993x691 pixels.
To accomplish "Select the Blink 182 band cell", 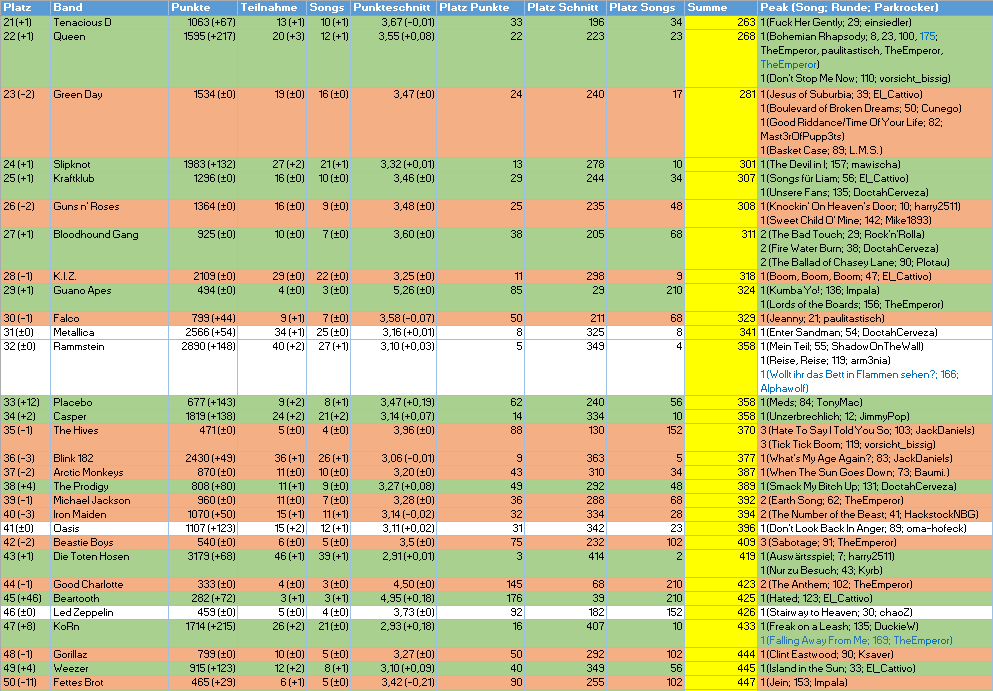I will click(110, 458).
